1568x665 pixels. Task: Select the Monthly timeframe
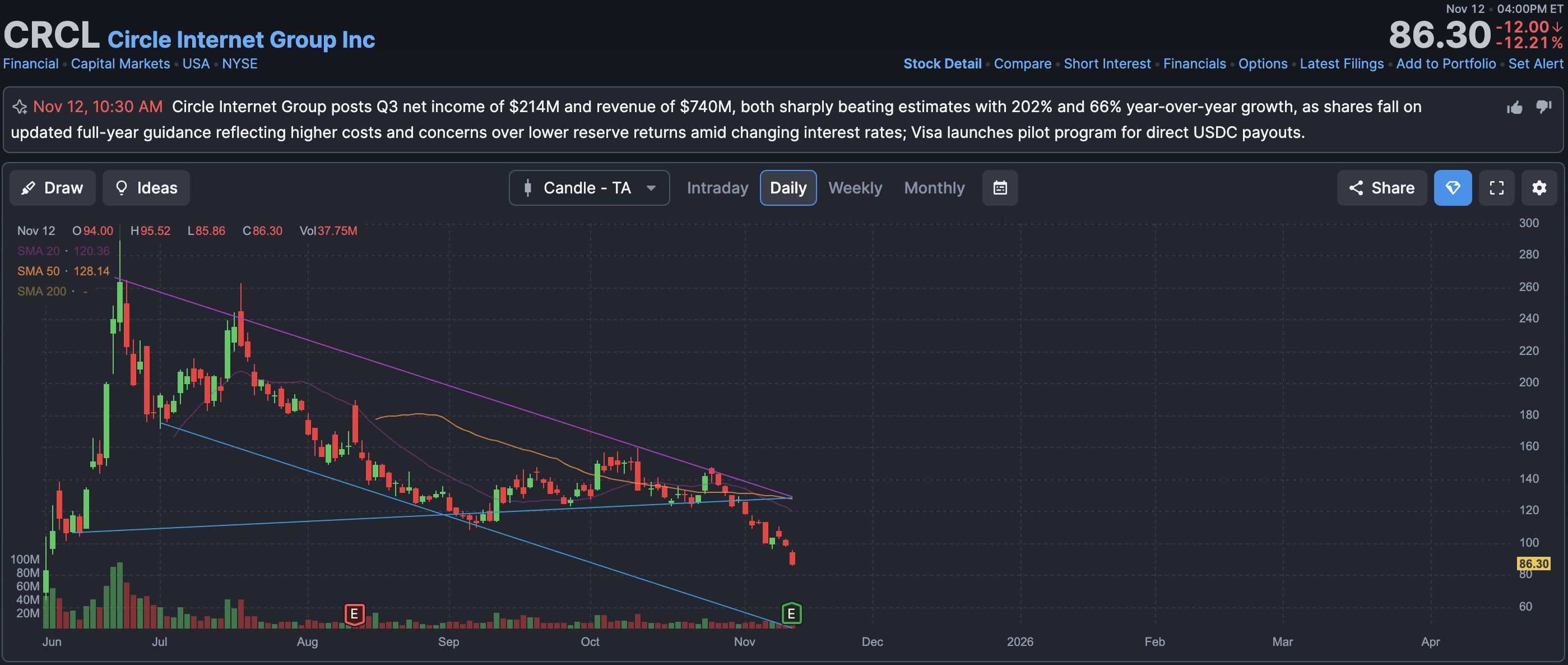[x=934, y=188]
